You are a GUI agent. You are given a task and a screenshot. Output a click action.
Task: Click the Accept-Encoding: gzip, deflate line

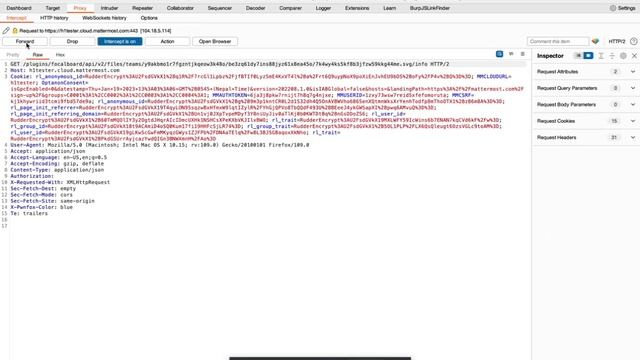point(57,164)
